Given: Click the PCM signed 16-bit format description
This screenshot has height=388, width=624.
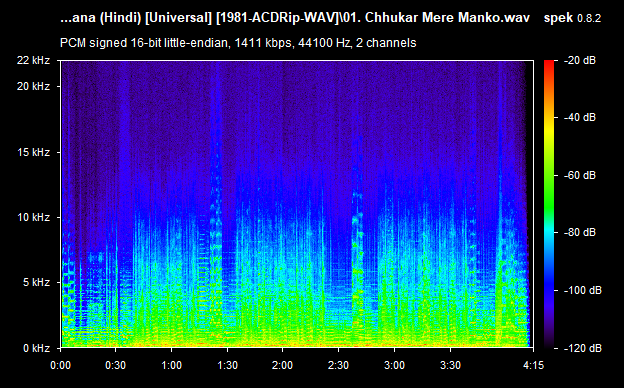Looking at the screenshot, I should [x=238, y=43].
